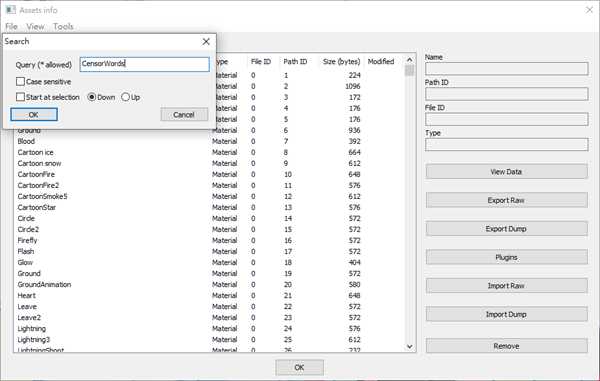Screen dimensions: 600x381
Task: Confirm search with the dialog OK button
Action: 34,114
